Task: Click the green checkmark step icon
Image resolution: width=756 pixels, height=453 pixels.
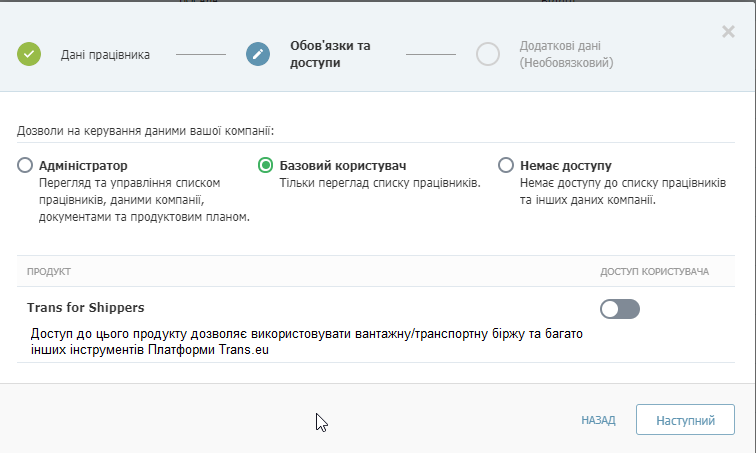Action: pyautogui.click(x=29, y=54)
